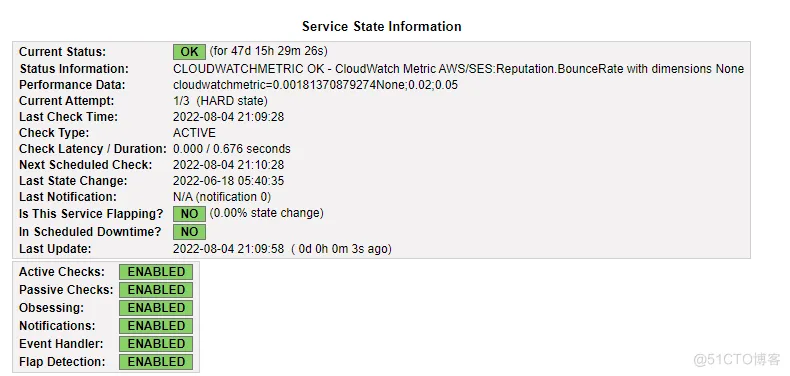
Task: Toggle the Obsessing ENABLED badge
Action: pos(156,308)
